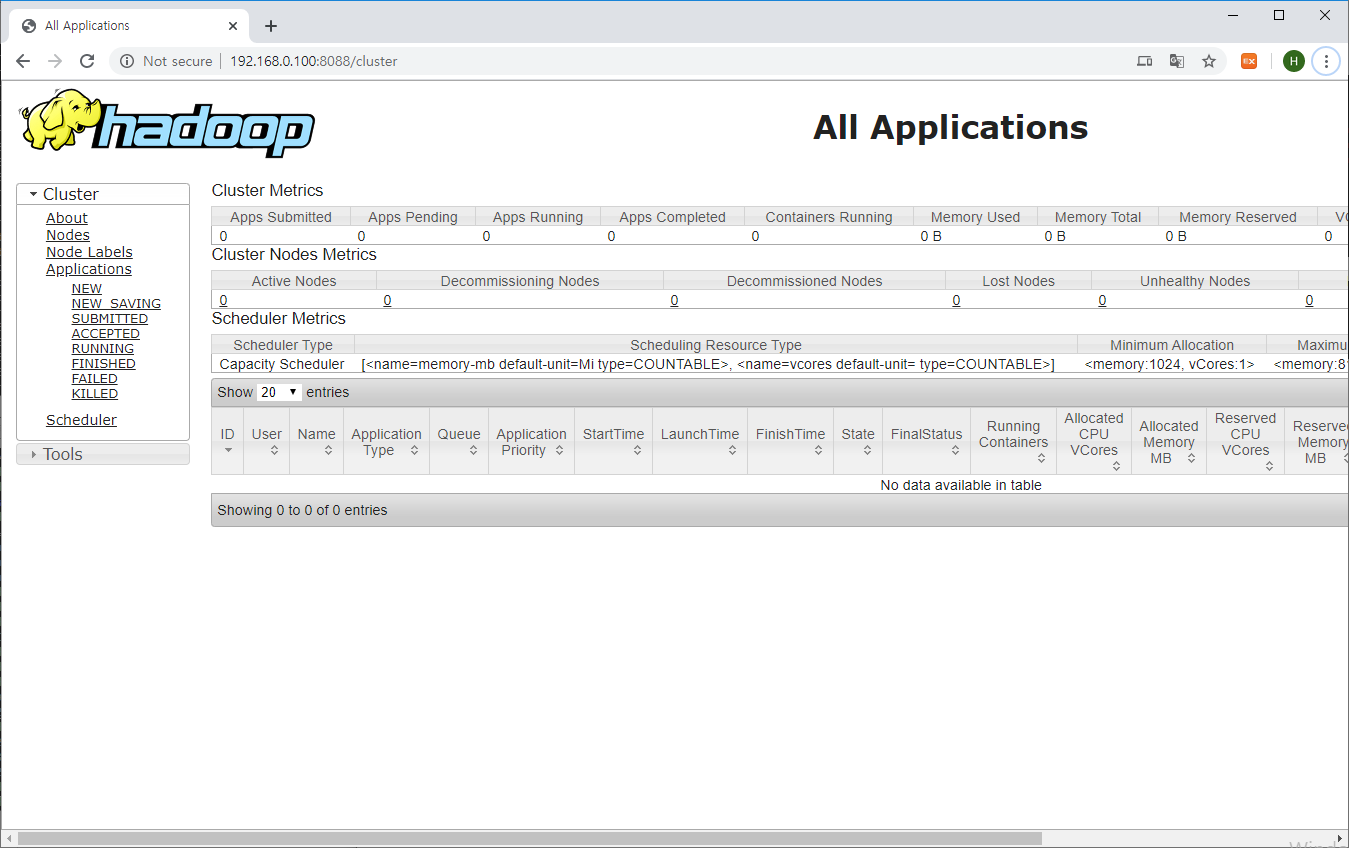
Task: Open the About cluster link
Action: [x=67, y=218]
